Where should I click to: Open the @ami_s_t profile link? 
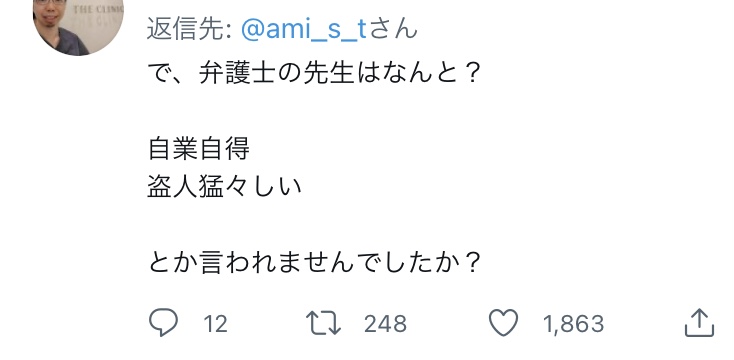click(303, 29)
